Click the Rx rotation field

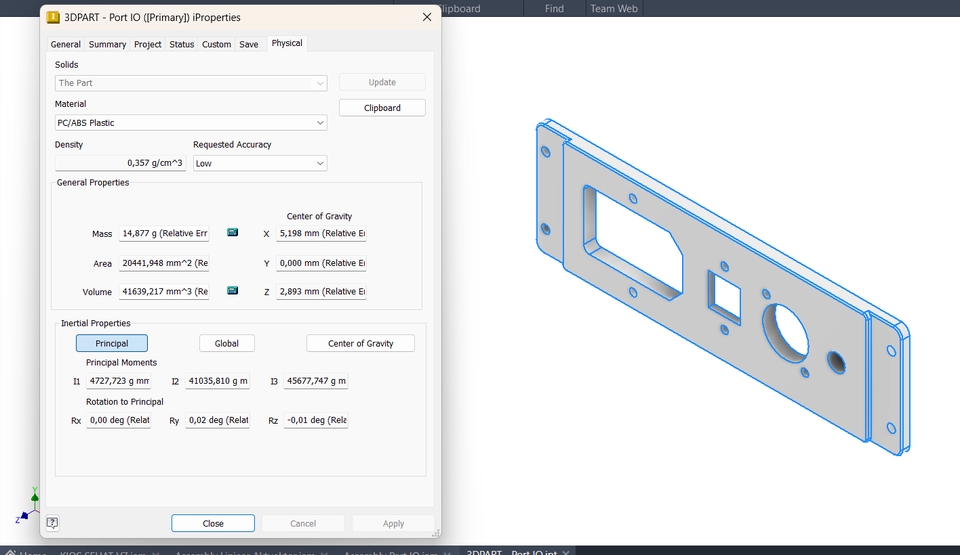point(119,420)
